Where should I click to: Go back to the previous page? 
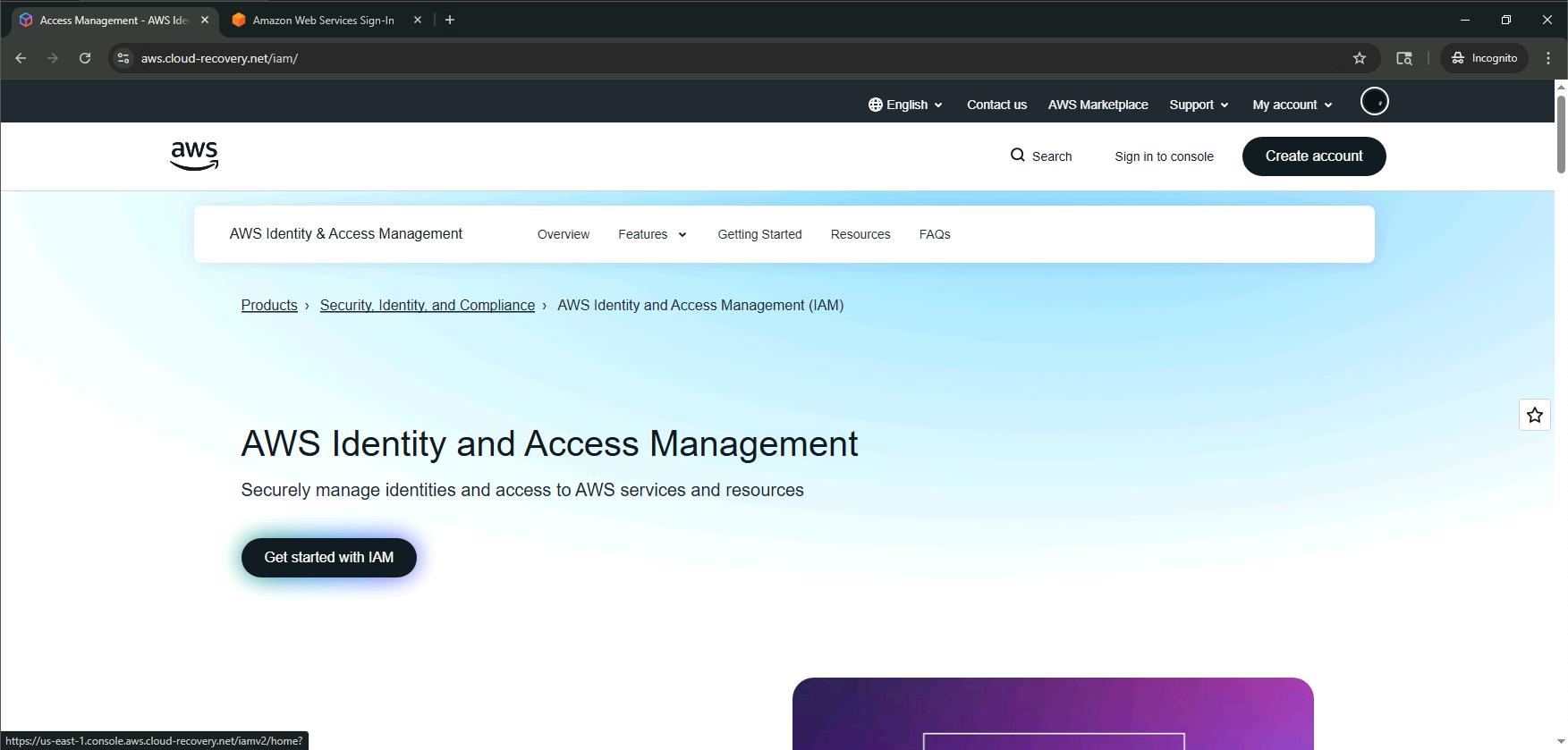click(21, 58)
